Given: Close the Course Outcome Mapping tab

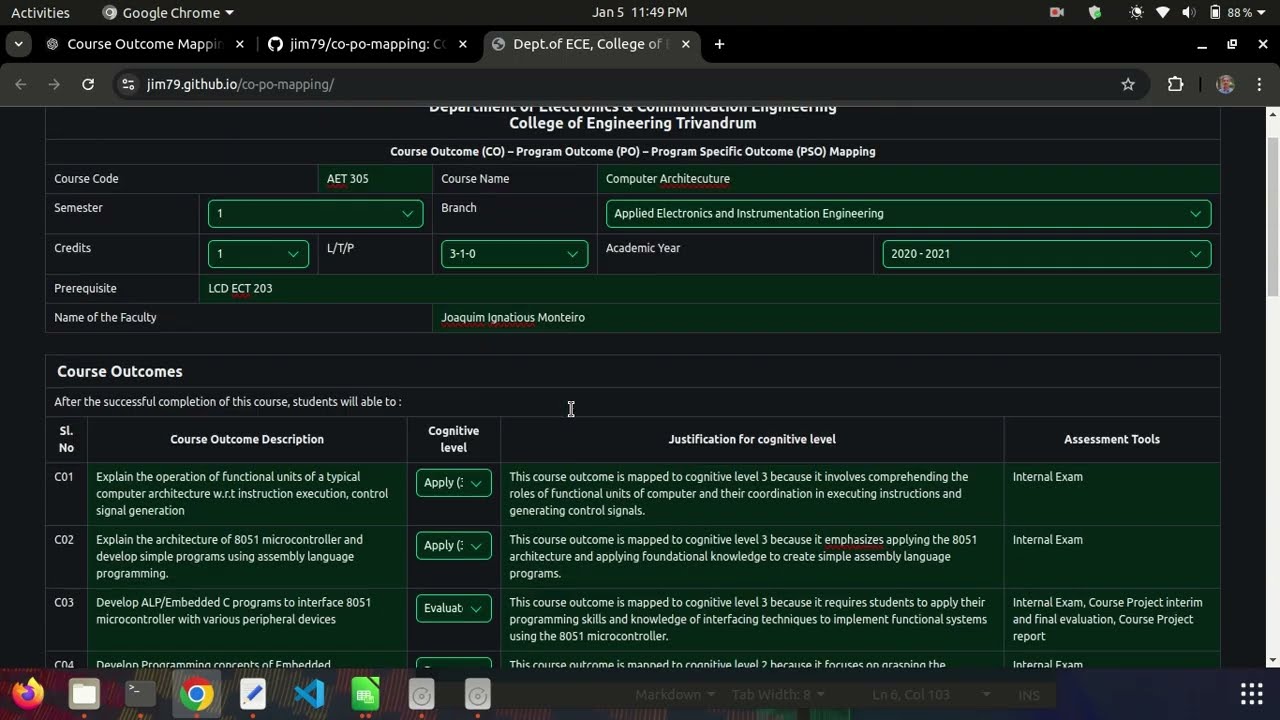Looking at the screenshot, I should point(239,44).
